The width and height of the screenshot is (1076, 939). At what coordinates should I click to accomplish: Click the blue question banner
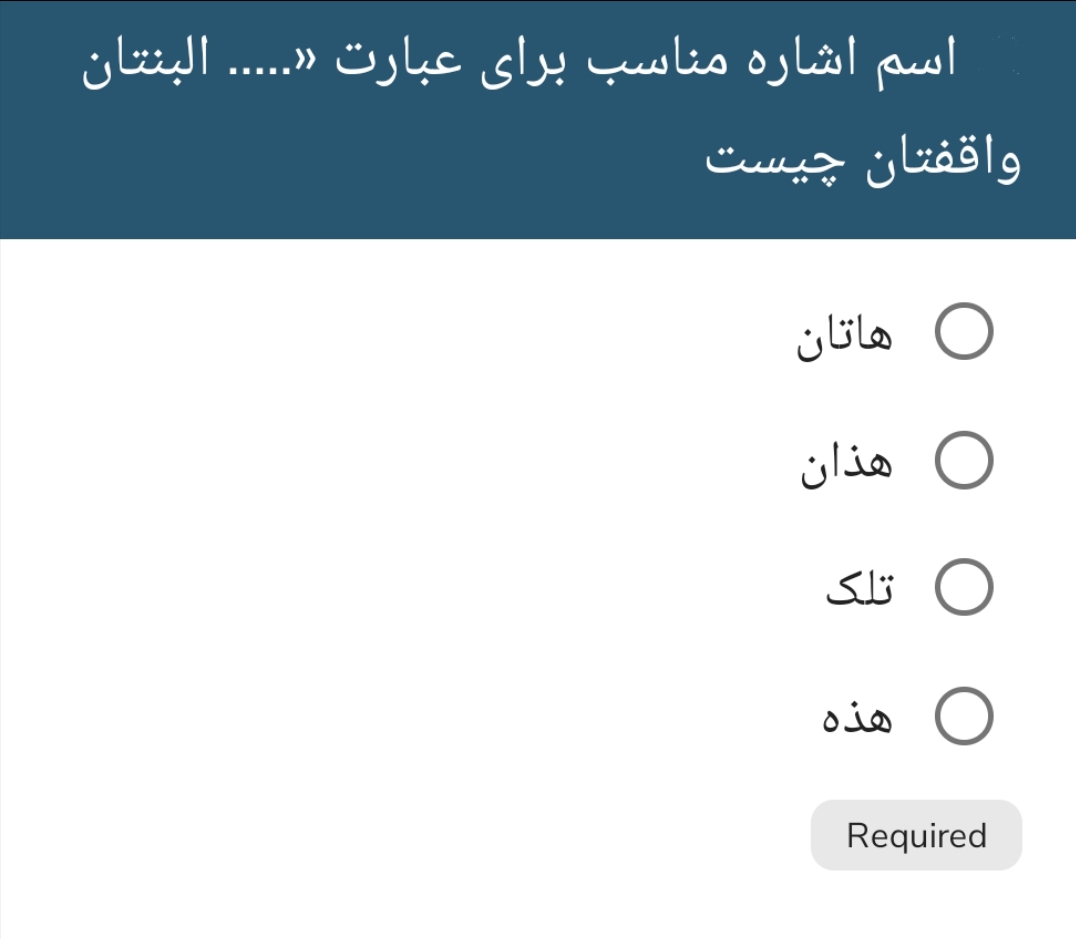point(538,120)
